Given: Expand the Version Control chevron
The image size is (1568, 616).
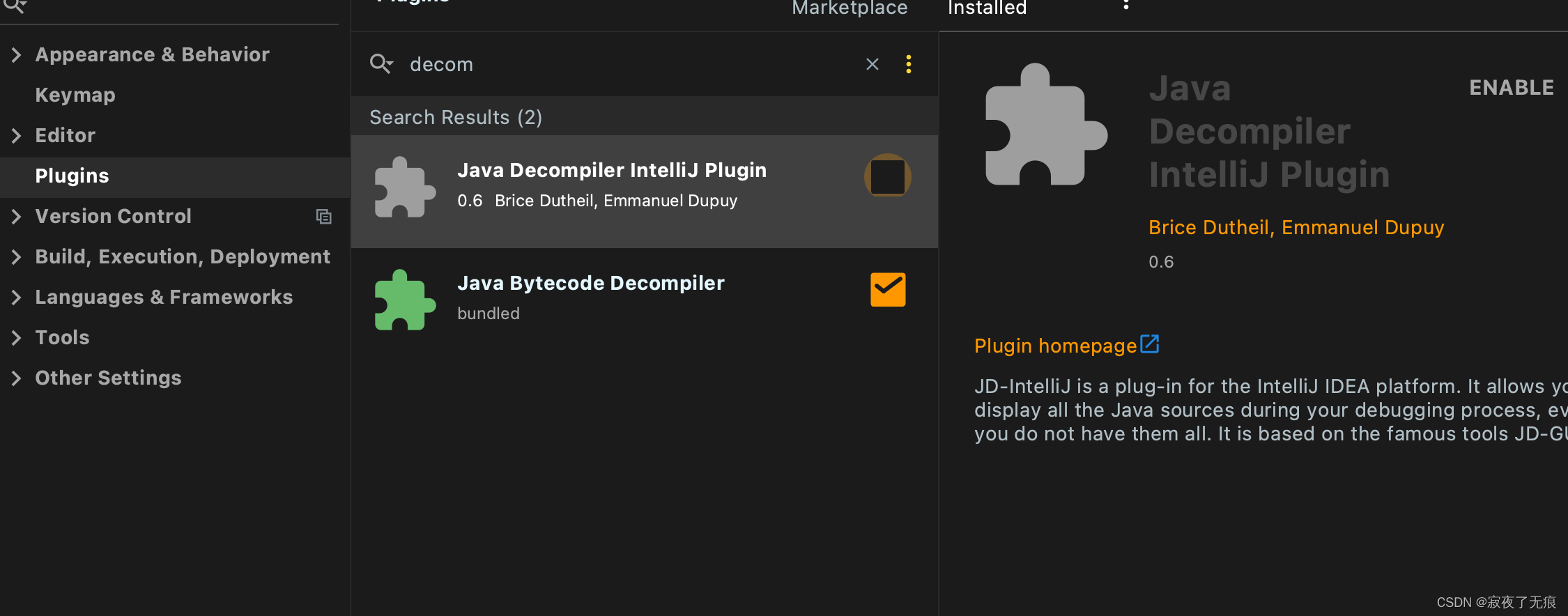Looking at the screenshot, I should (17, 216).
